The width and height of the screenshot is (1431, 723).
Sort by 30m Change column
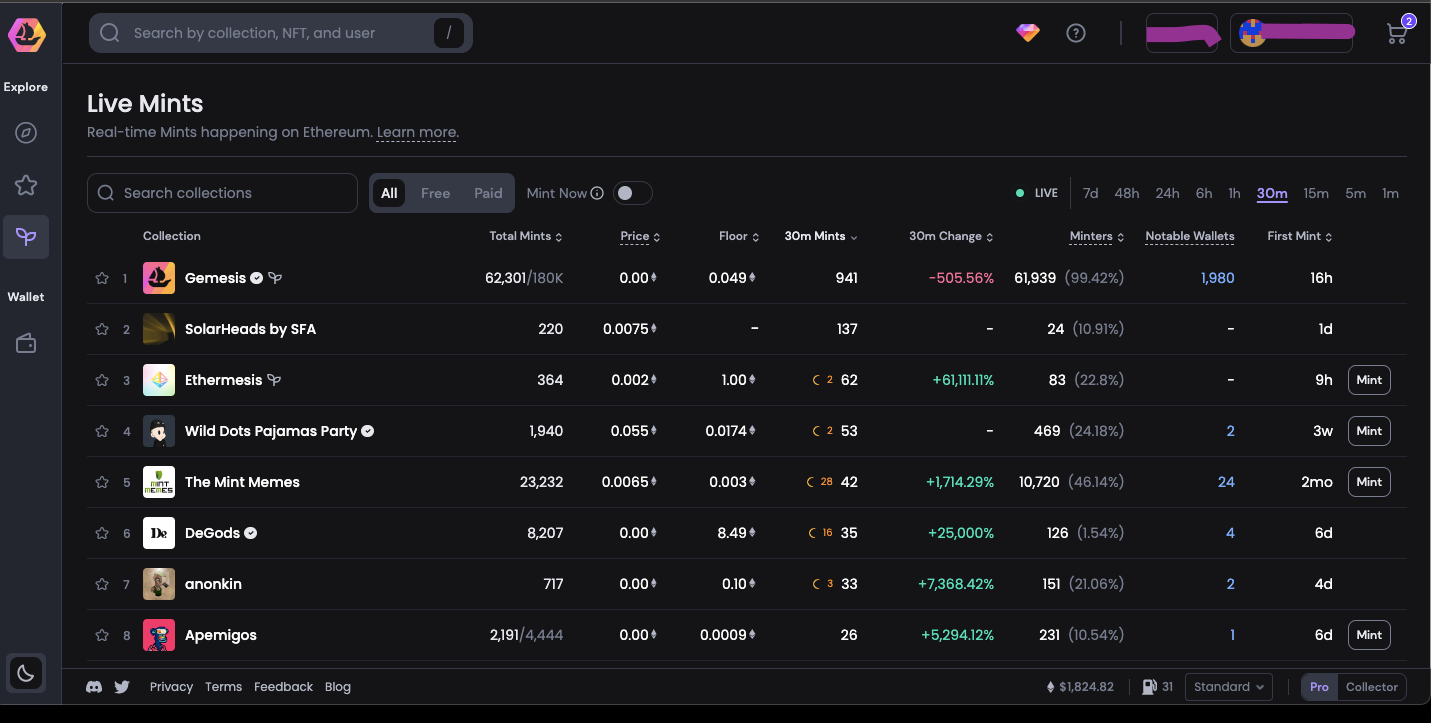951,236
